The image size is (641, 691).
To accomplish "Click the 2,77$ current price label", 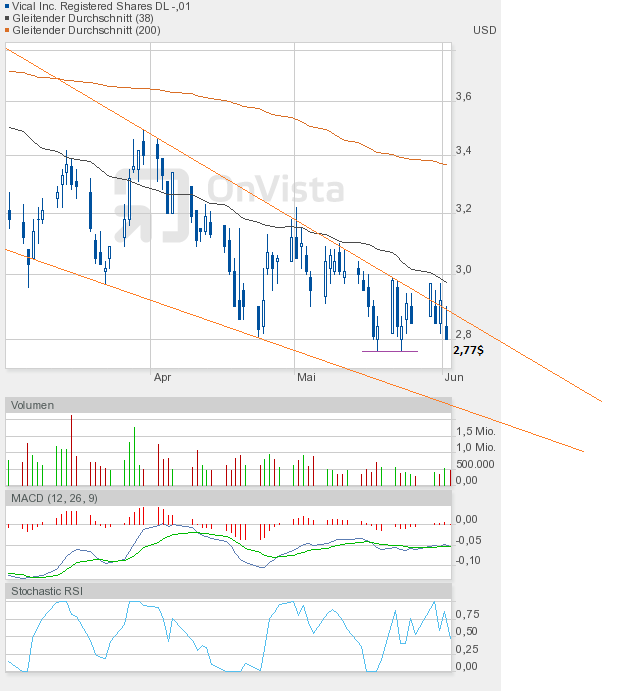I will click(x=469, y=351).
